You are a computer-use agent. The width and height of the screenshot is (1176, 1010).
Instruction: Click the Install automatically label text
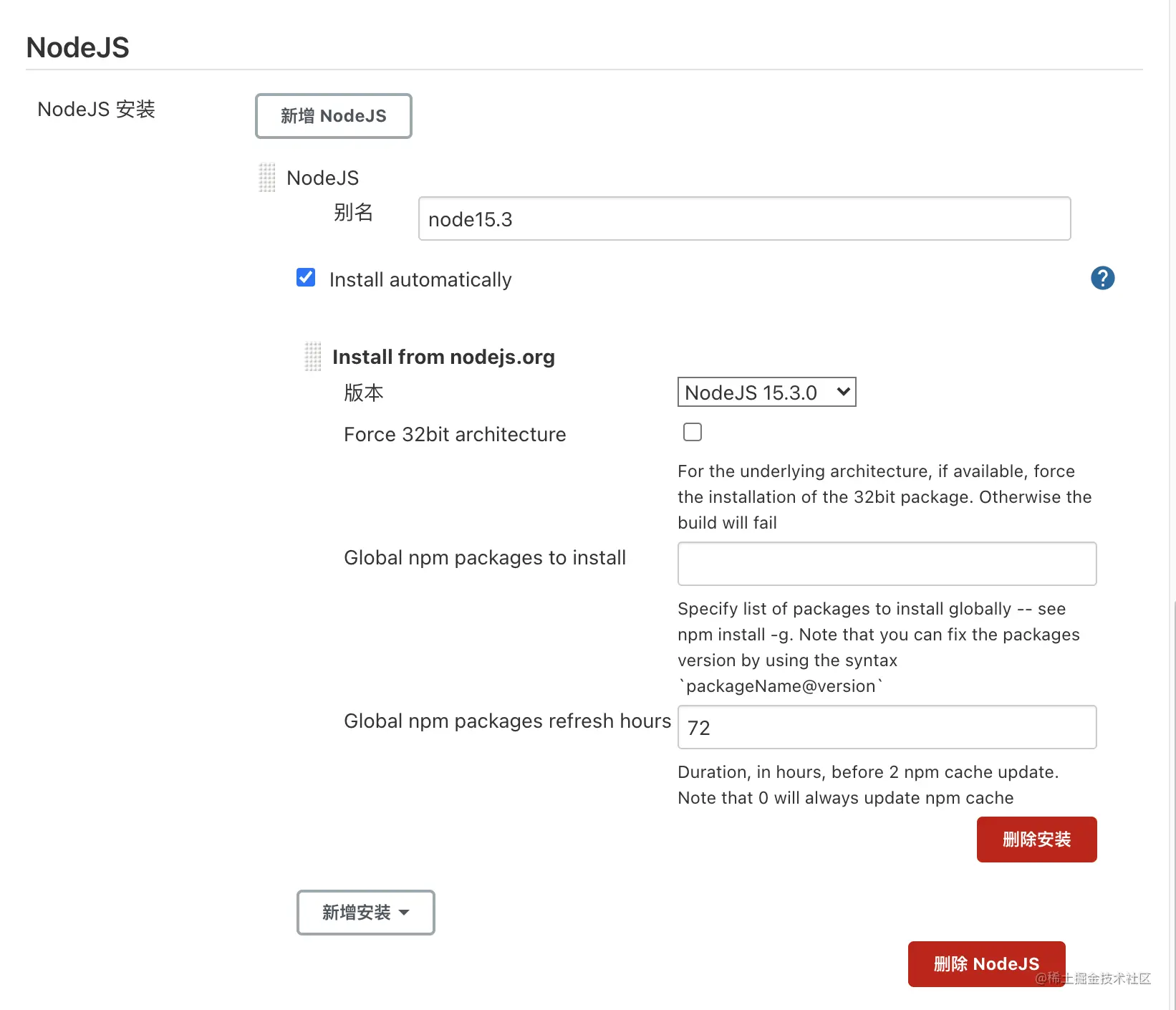click(420, 279)
